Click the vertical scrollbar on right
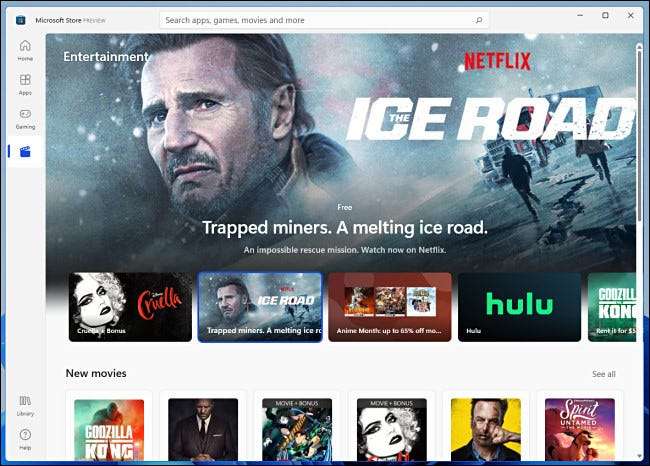The height and width of the screenshot is (466, 650). [639, 135]
